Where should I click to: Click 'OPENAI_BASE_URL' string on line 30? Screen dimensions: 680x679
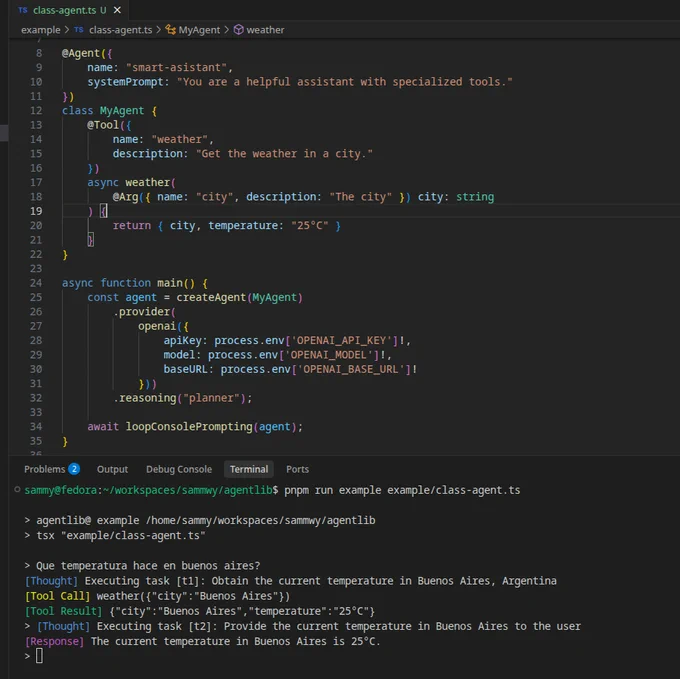click(x=350, y=369)
